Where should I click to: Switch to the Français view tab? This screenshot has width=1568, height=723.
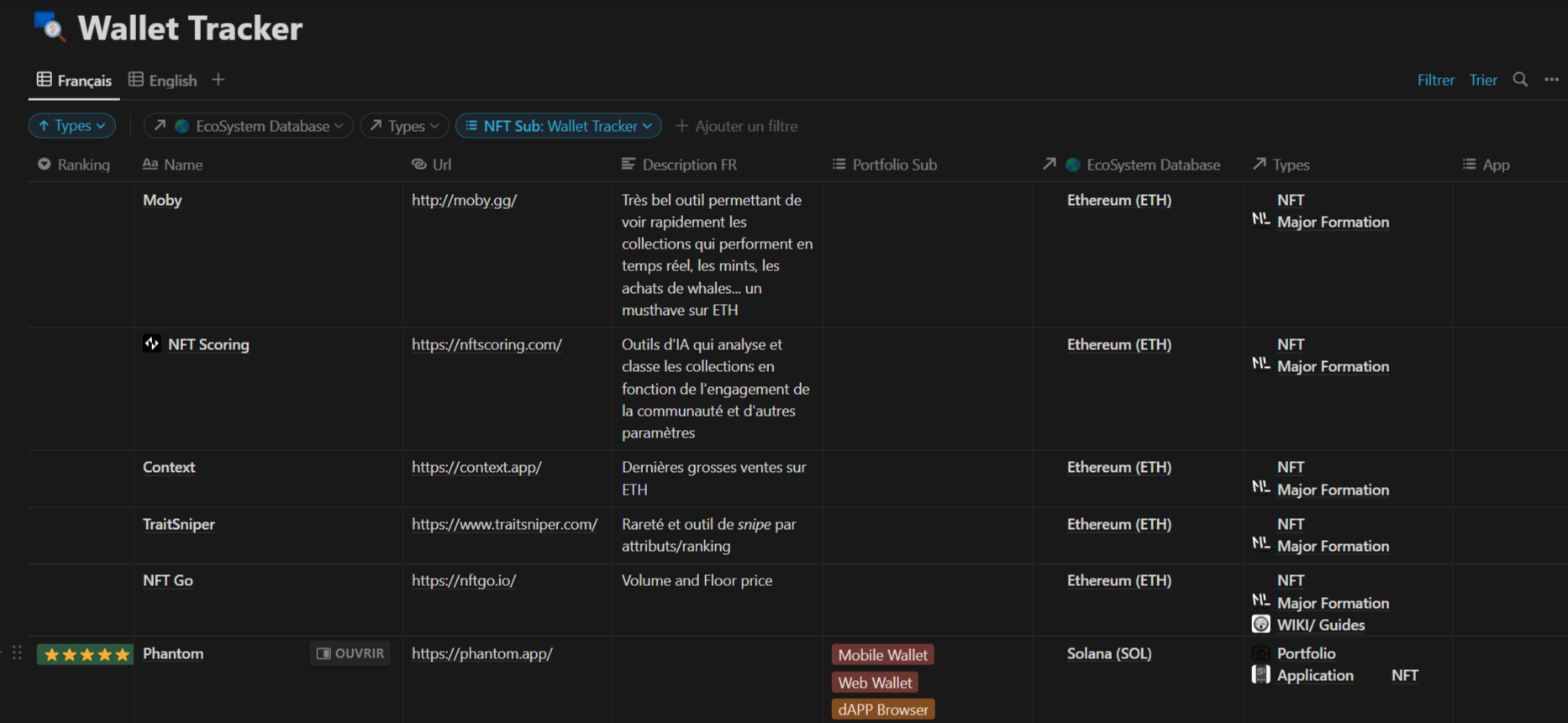pos(74,81)
